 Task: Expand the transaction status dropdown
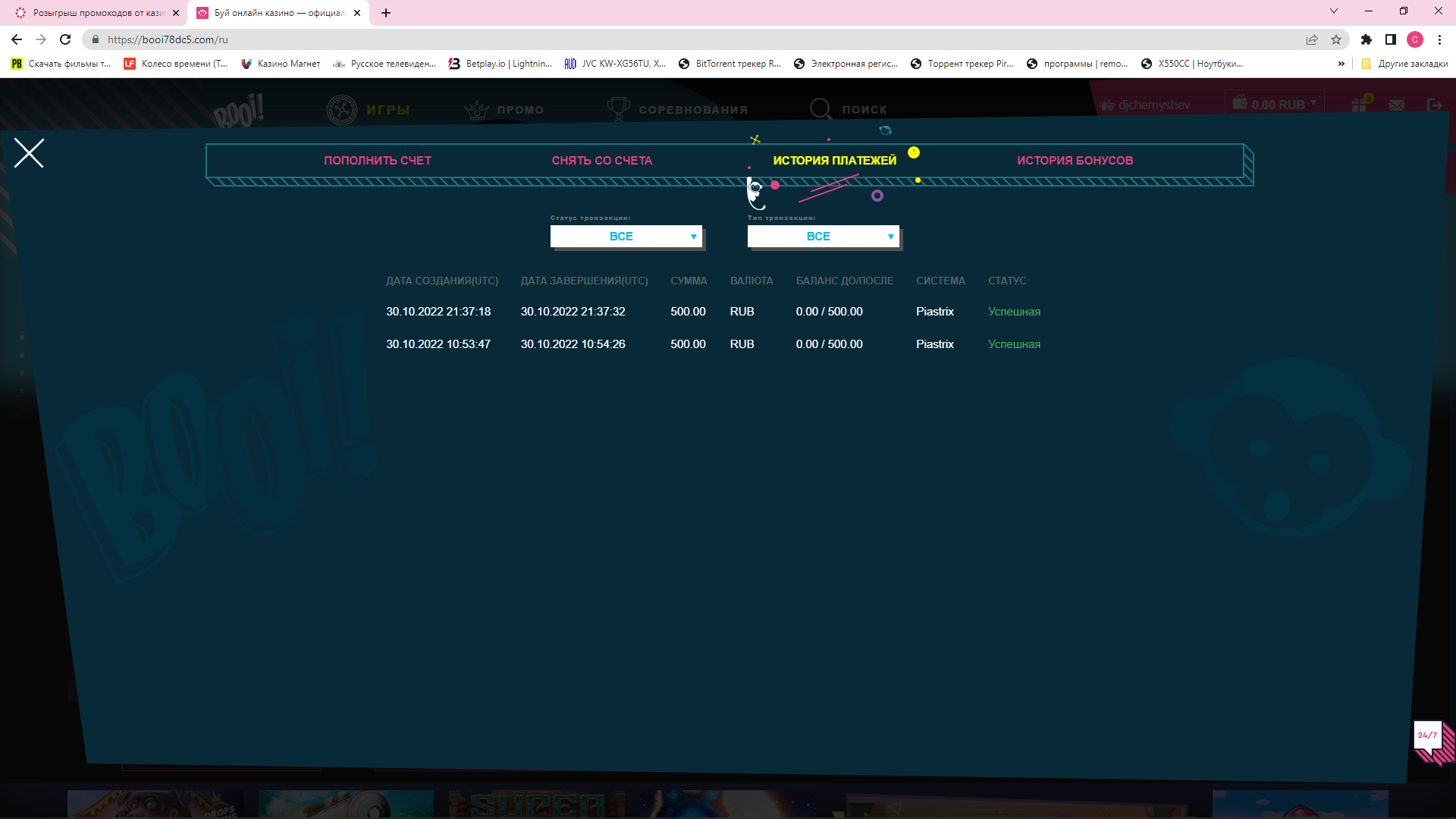(x=626, y=237)
